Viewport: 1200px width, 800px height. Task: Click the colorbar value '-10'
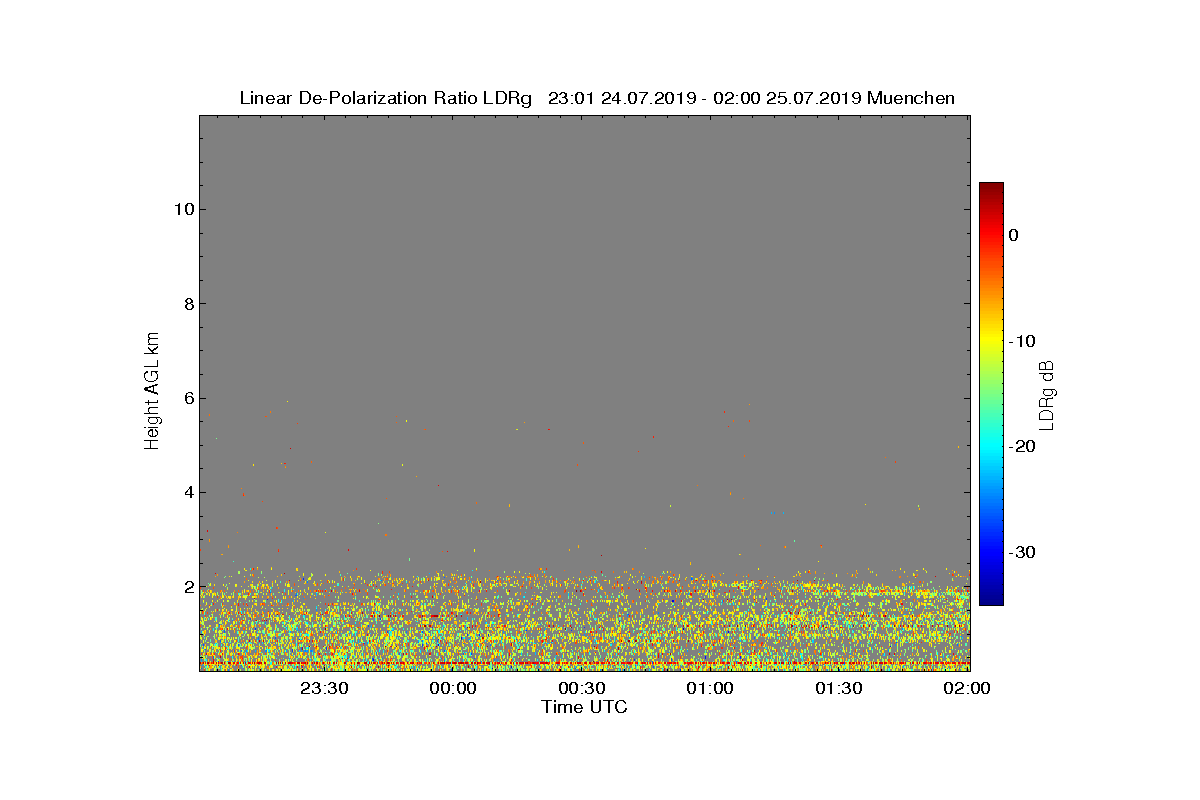[1022, 341]
